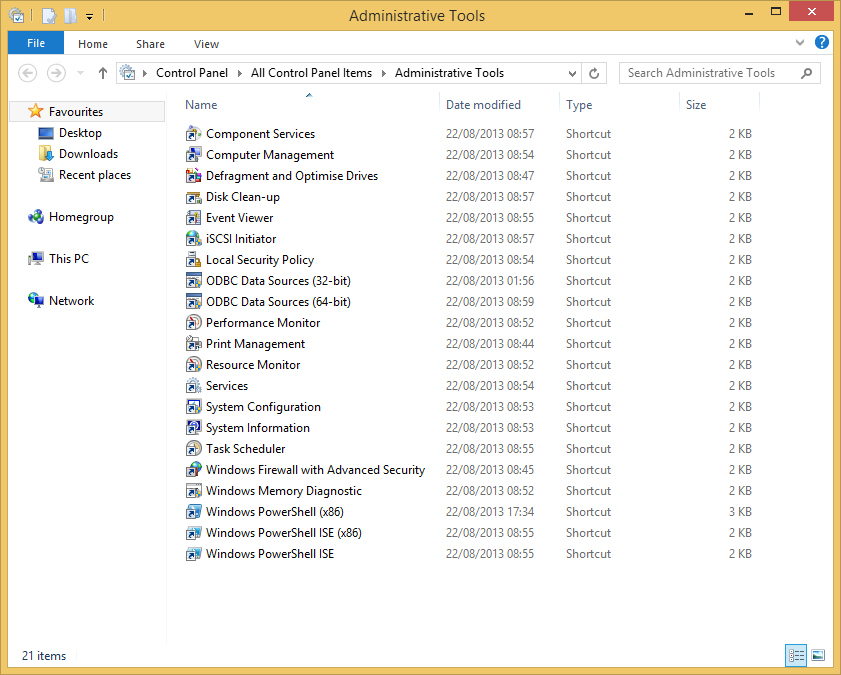Switch to the View ribbon tab
This screenshot has height=675, width=841.
(x=206, y=44)
